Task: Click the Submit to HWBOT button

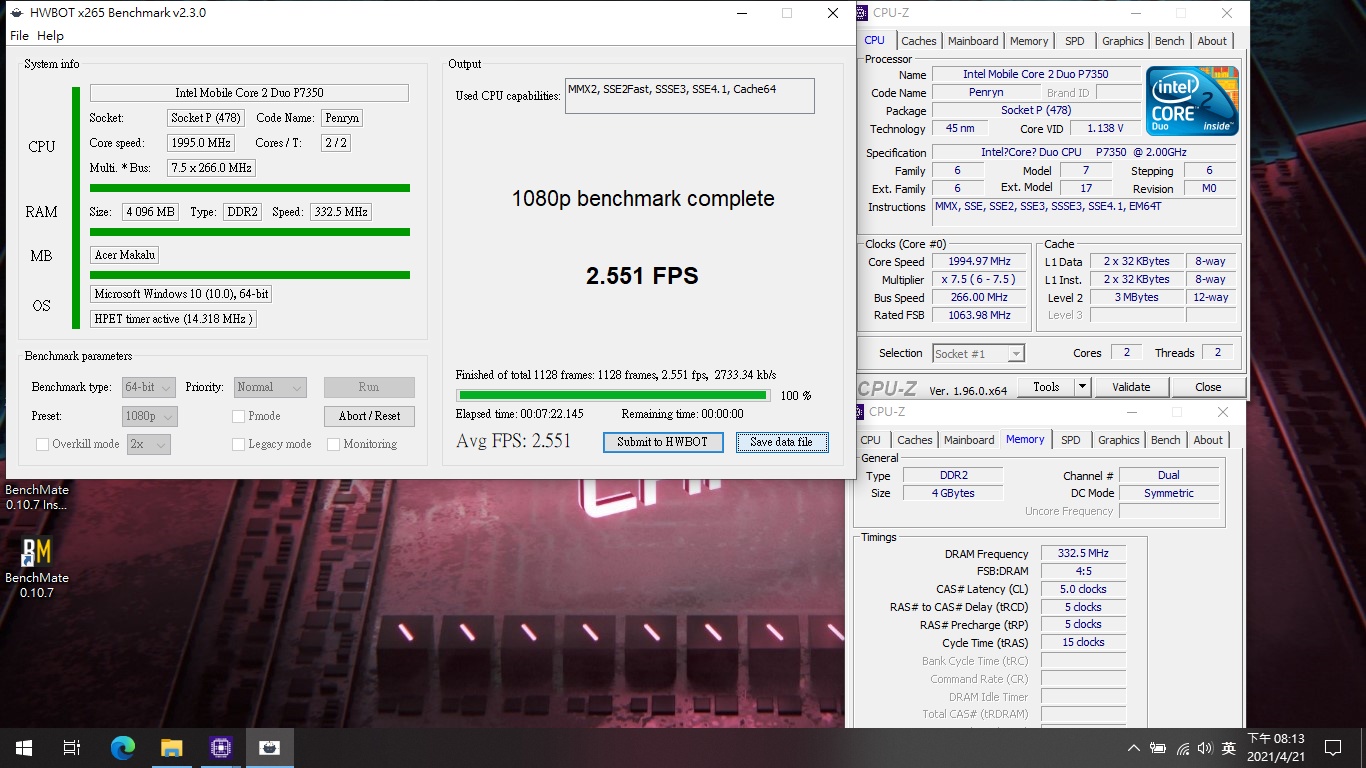Action: pos(663,442)
